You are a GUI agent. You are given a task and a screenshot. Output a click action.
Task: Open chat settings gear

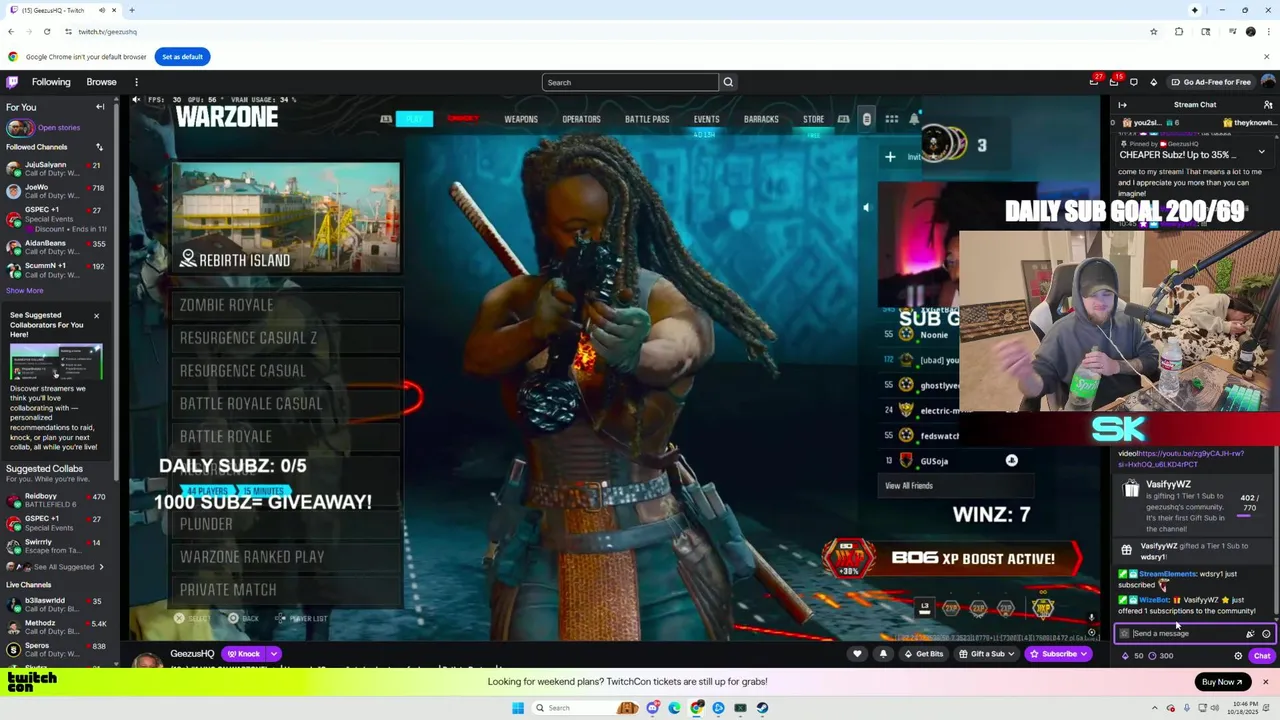coord(1238,656)
